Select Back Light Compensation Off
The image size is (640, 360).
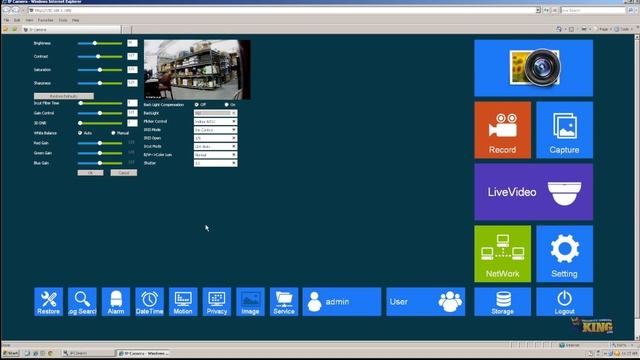pyautogui.click(x=197, y=105)
